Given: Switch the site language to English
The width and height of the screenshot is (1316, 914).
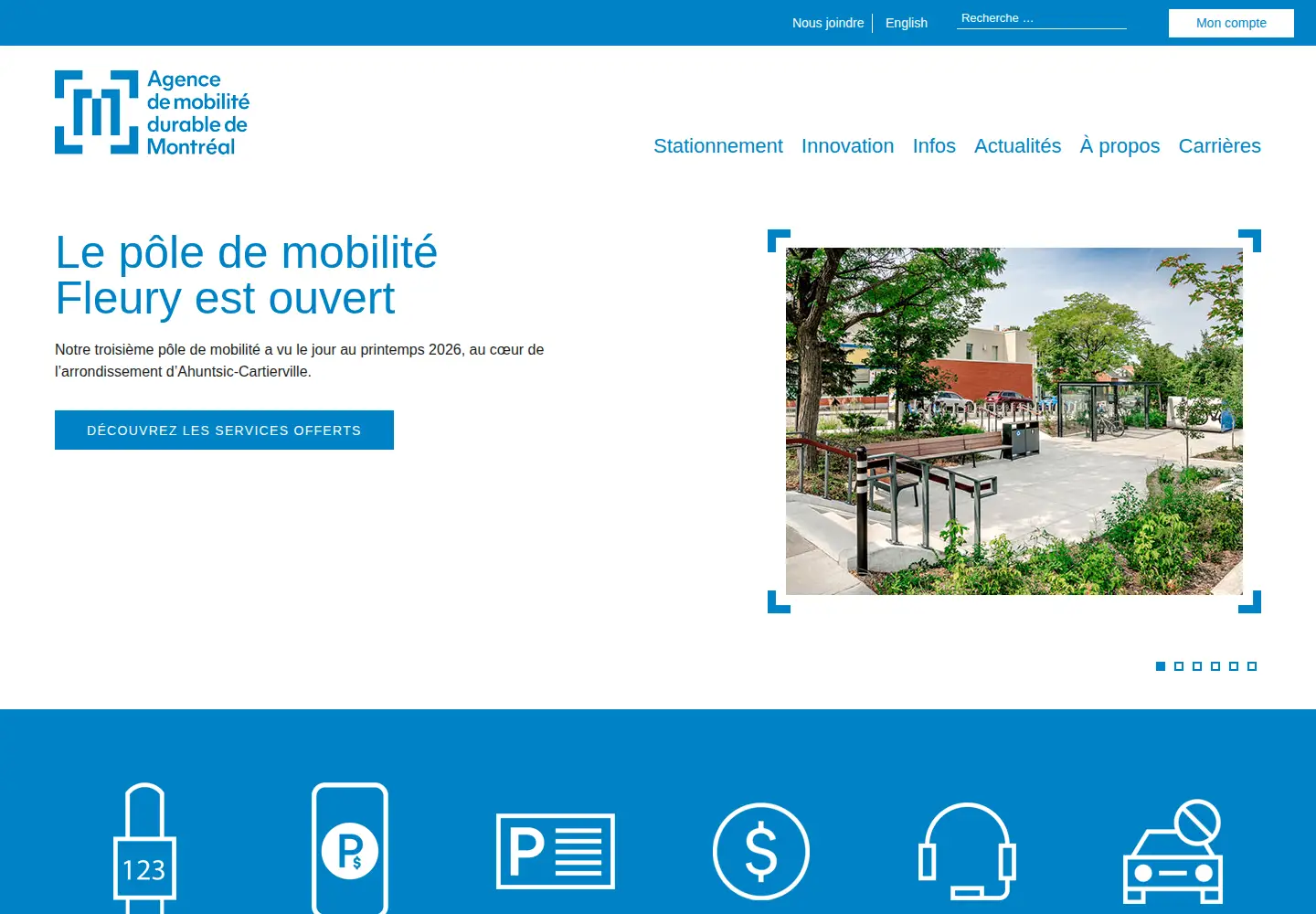Looking at the screenshot, I should [x=907, y=23].
